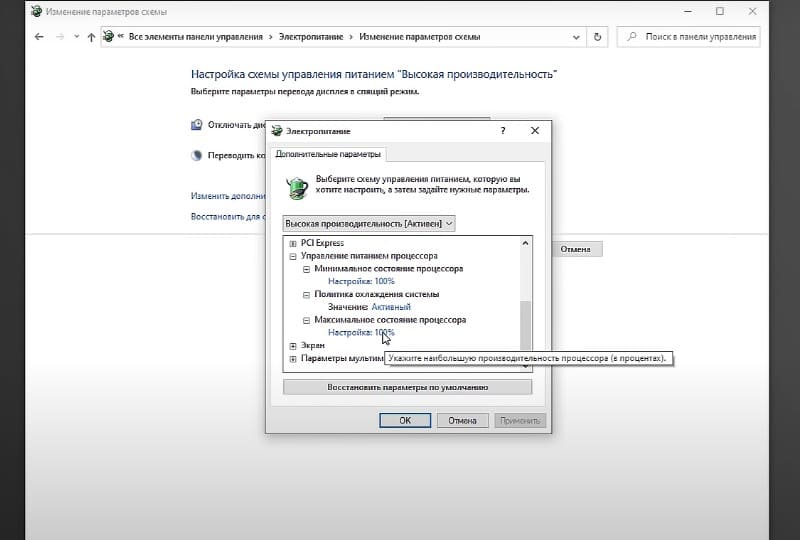This screenshot has height=540, width=800.
Task: Click Восстановить параметры по умолчанию button
Action: coord(407,387)
